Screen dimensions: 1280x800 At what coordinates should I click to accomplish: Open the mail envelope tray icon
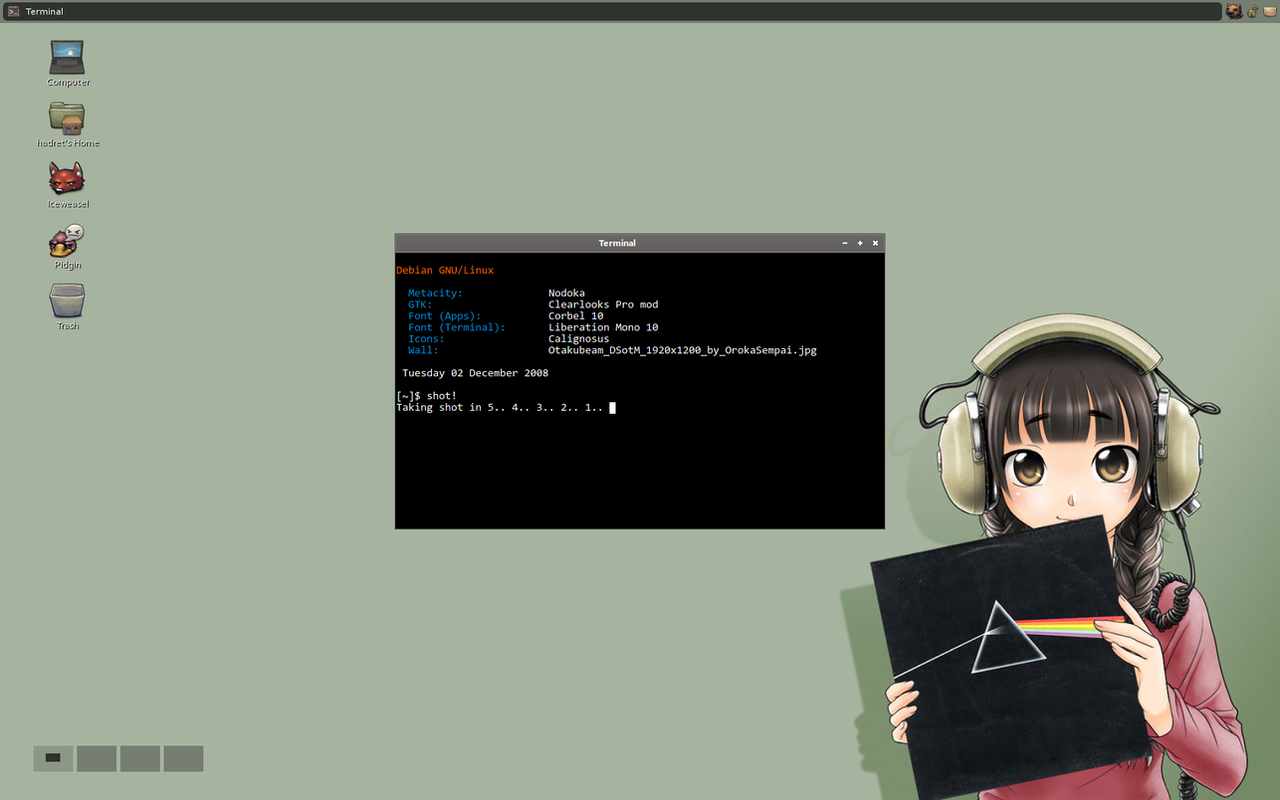(x=1269, y=11)
